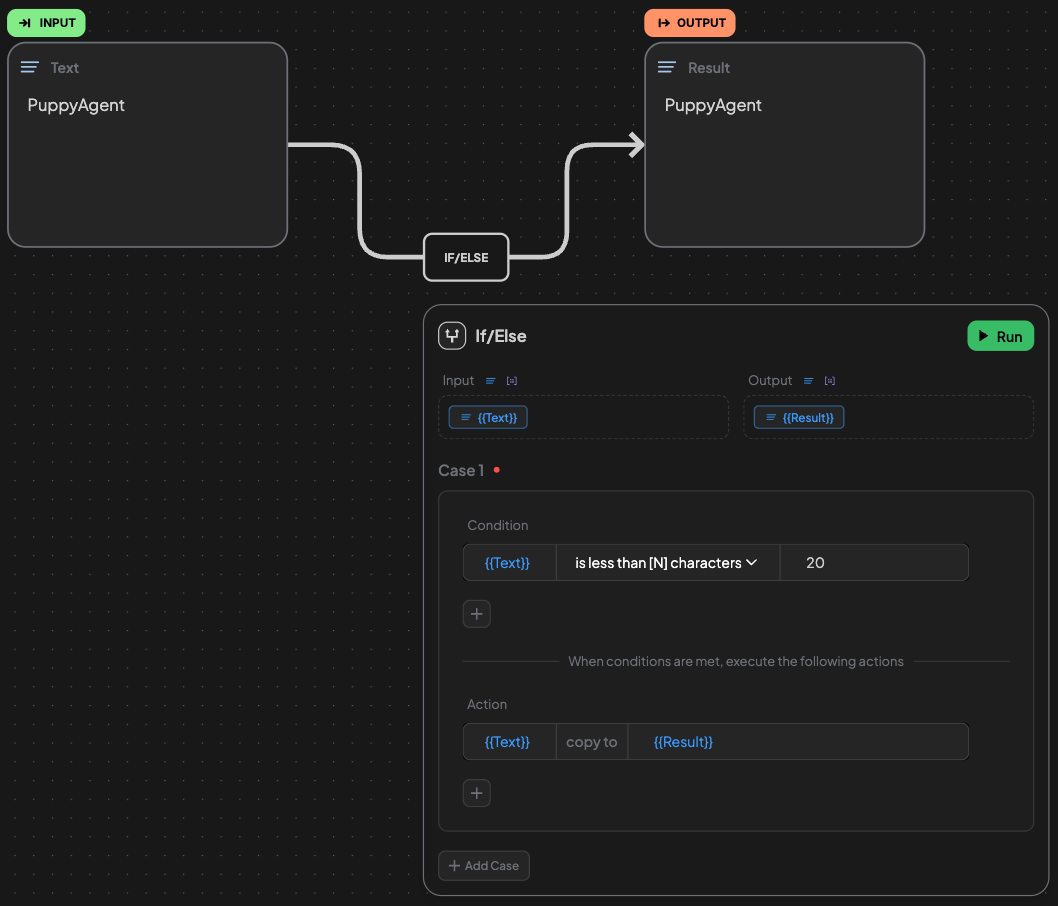Open the {{Text}} source selector in Action row

(508, 742)
